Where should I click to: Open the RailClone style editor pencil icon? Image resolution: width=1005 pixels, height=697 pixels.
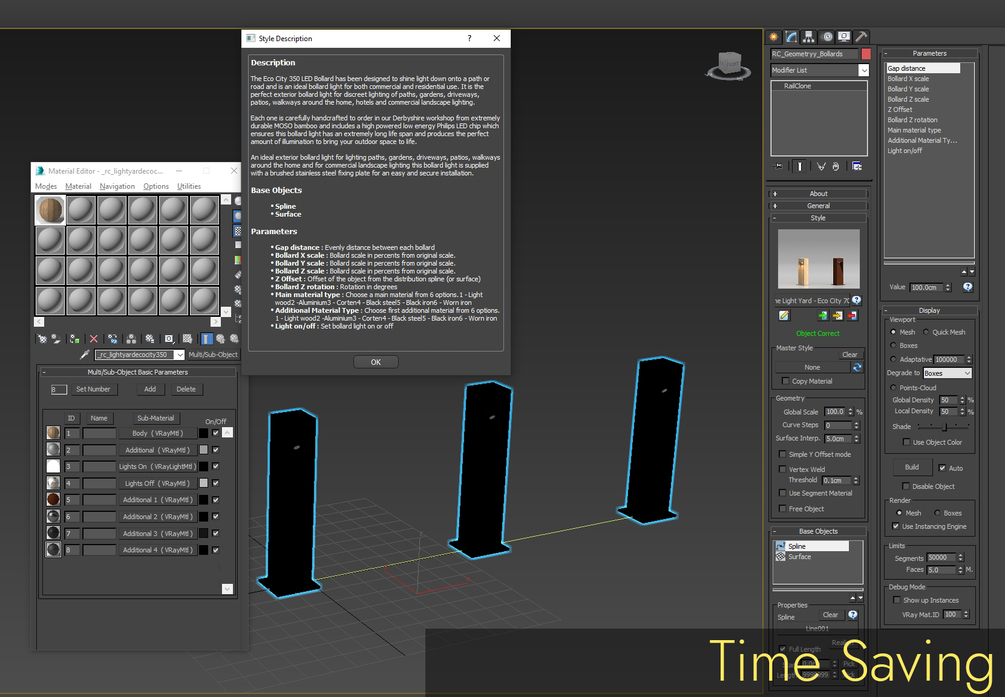coord(784,315)
